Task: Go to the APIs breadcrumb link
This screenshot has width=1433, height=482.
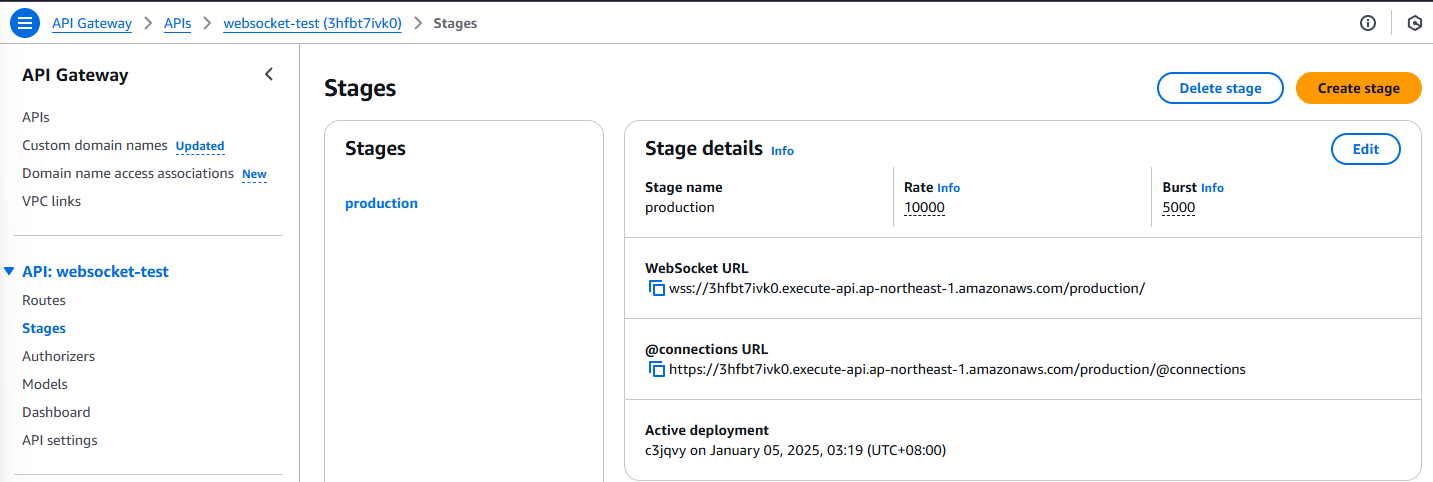Action: click(177, 23)
